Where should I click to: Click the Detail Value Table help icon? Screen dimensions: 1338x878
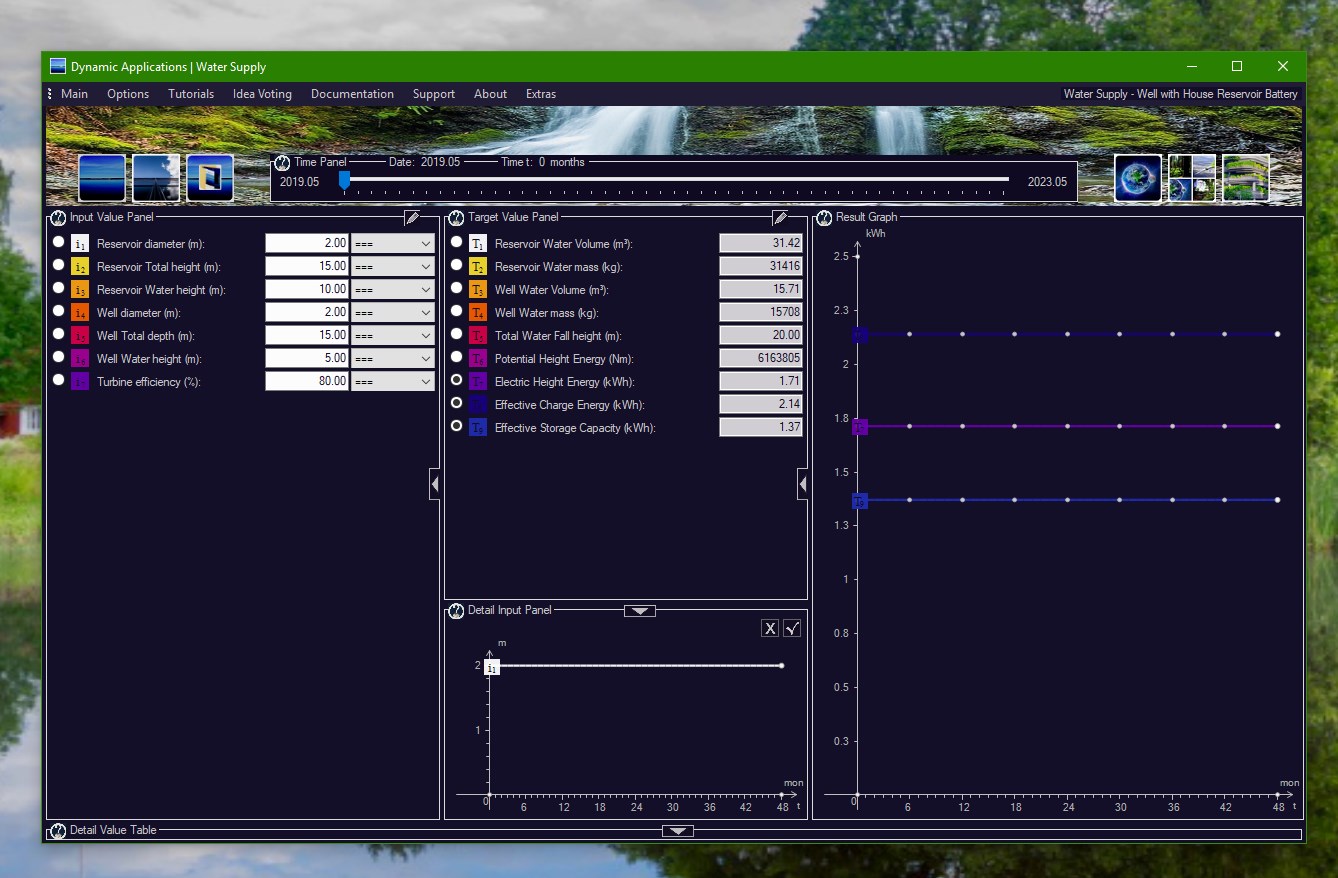coord(58,830)
